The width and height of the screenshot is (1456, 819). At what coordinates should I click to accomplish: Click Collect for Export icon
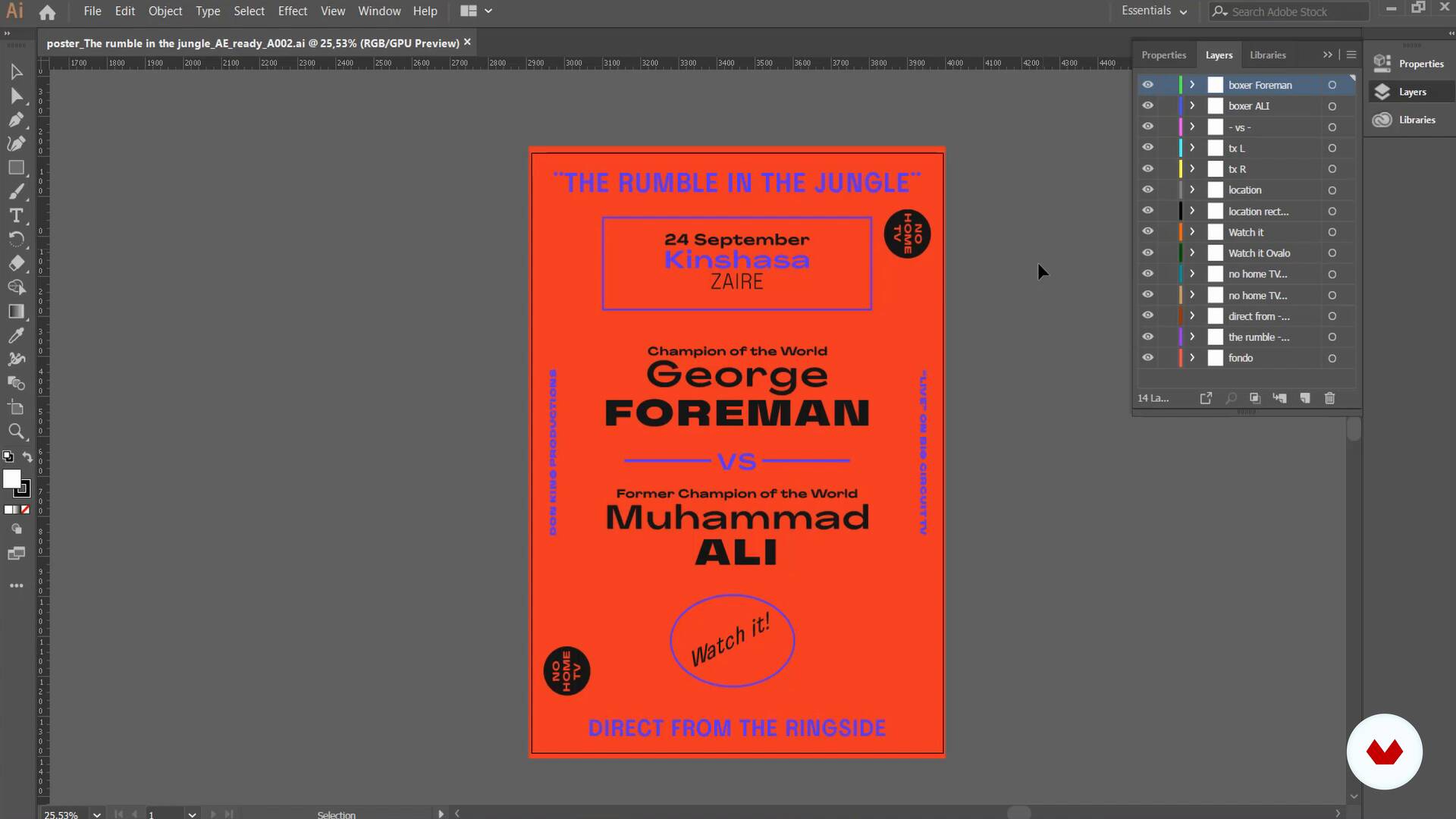pyautogui.click(x=1206, y=398)
